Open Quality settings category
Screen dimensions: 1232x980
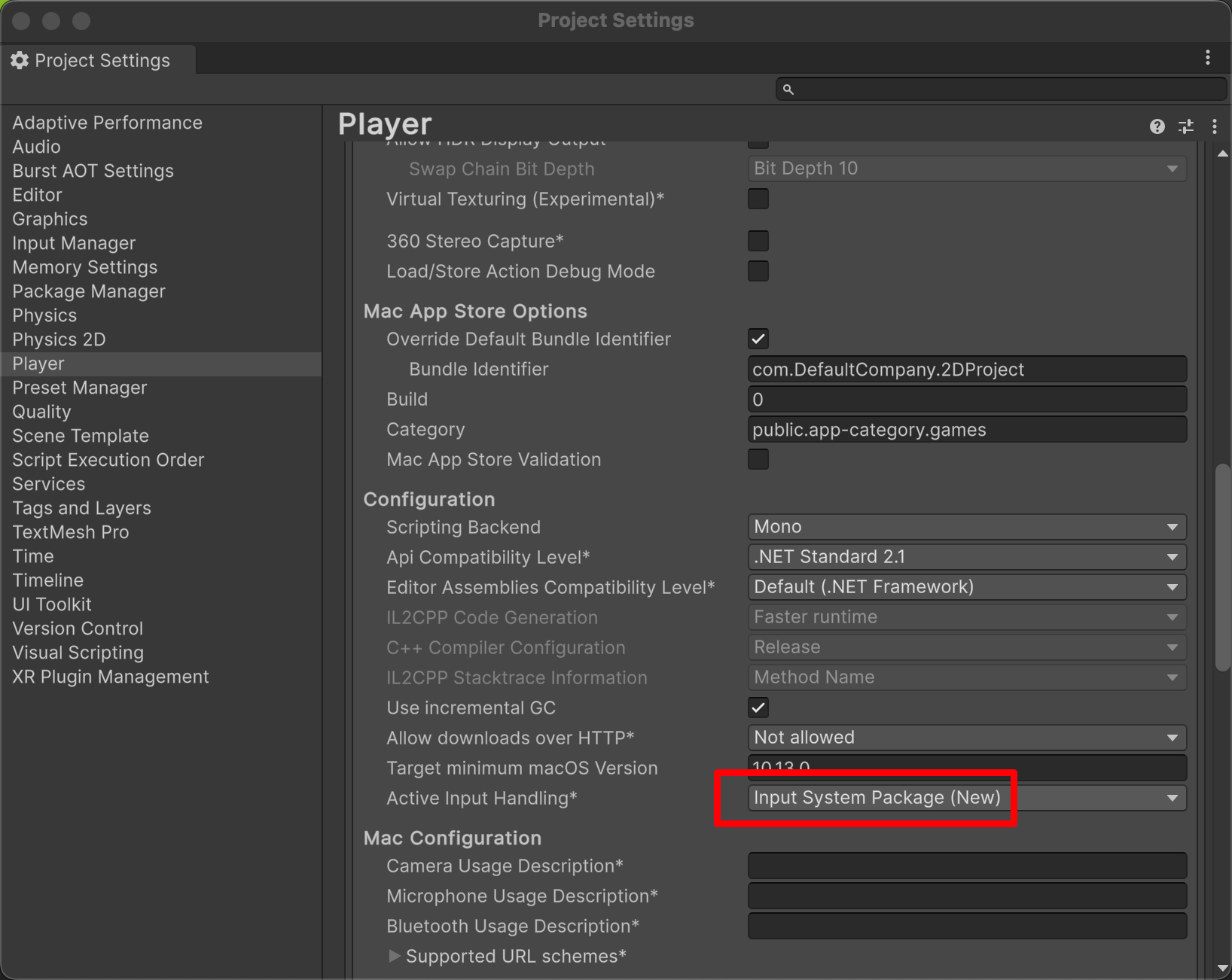click(x=41, y=412)
